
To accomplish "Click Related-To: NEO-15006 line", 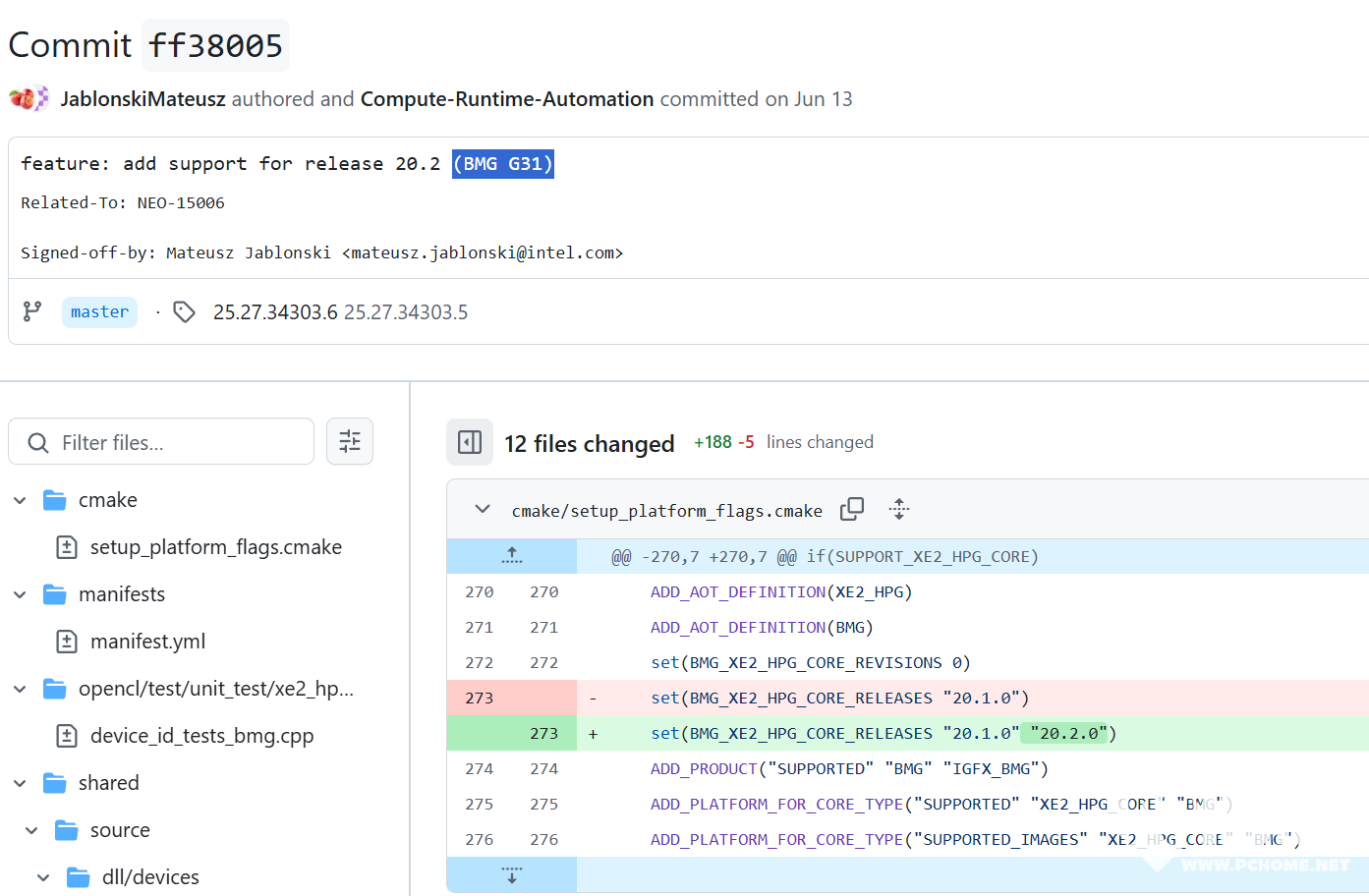I will [123, 203].
